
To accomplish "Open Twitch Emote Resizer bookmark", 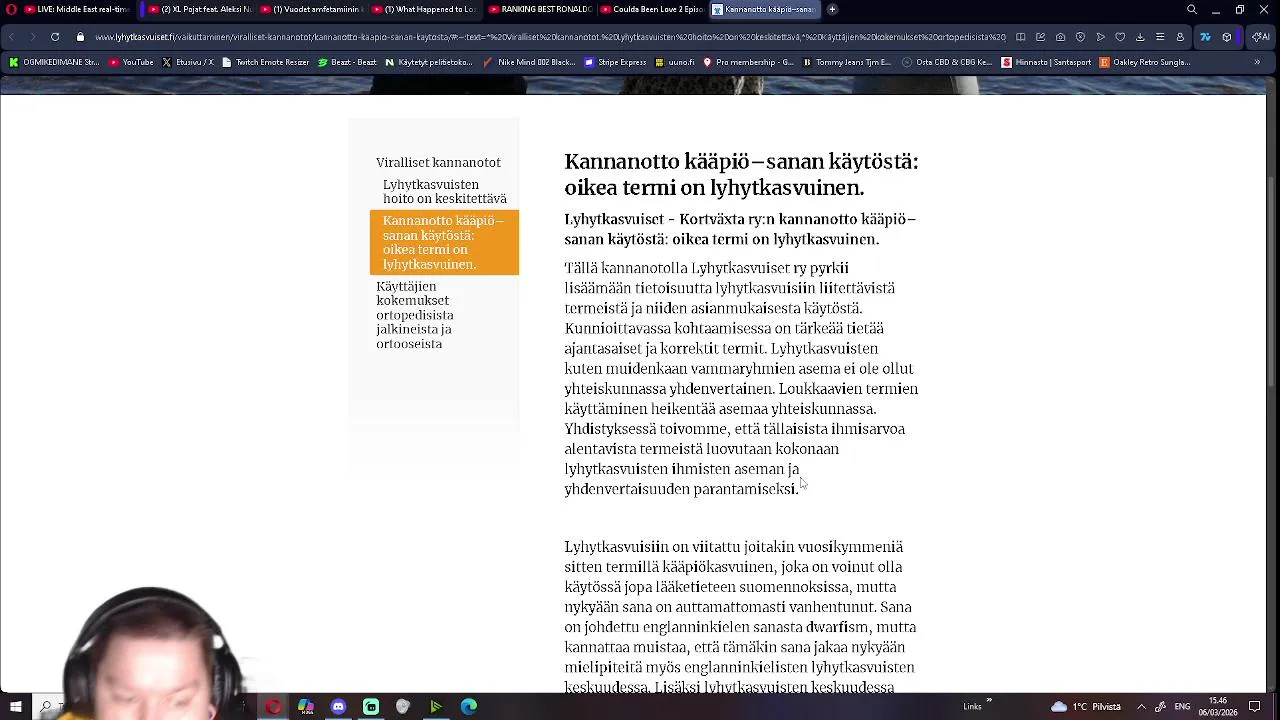I will [x=265, y=62].
